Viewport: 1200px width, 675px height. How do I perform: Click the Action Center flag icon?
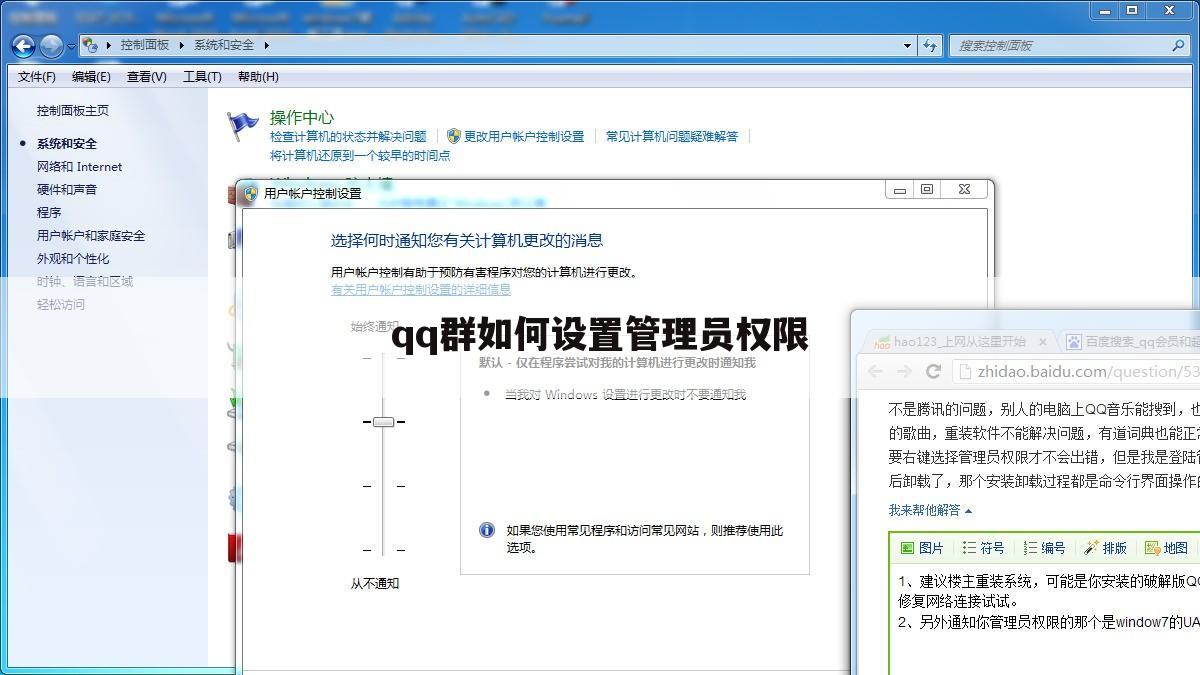click(x=243, y=126)
